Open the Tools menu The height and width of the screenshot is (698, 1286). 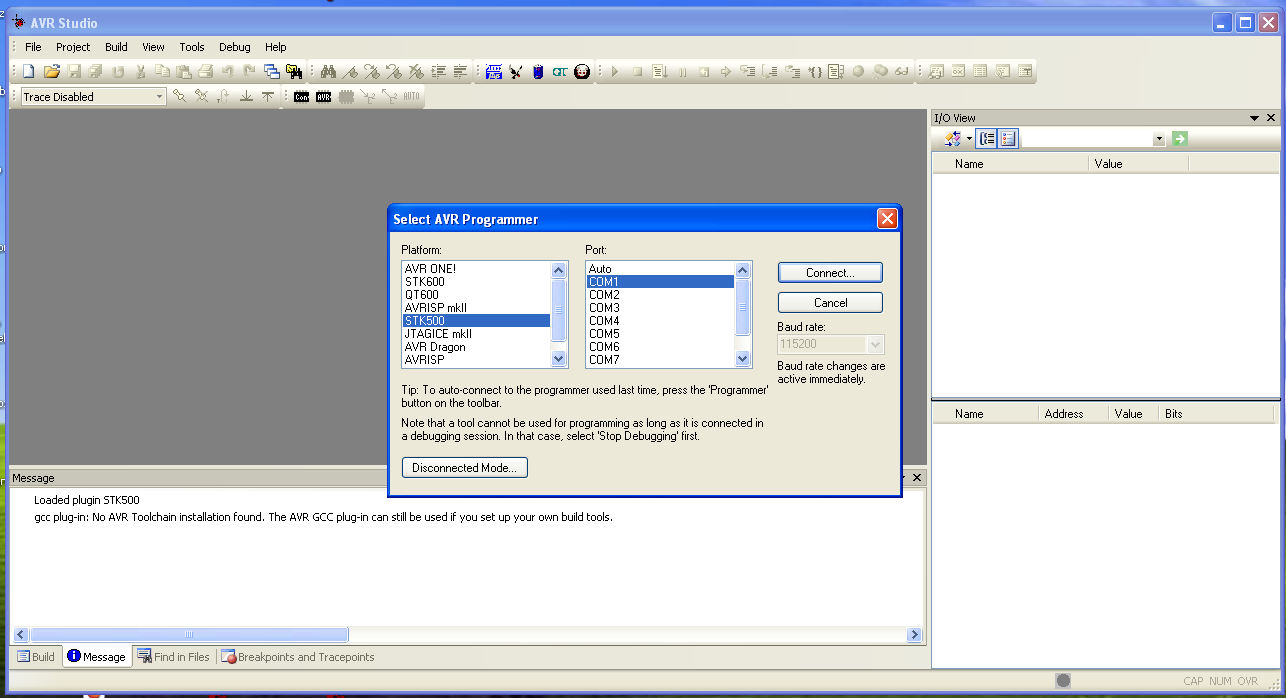click(x=192, y=47)
